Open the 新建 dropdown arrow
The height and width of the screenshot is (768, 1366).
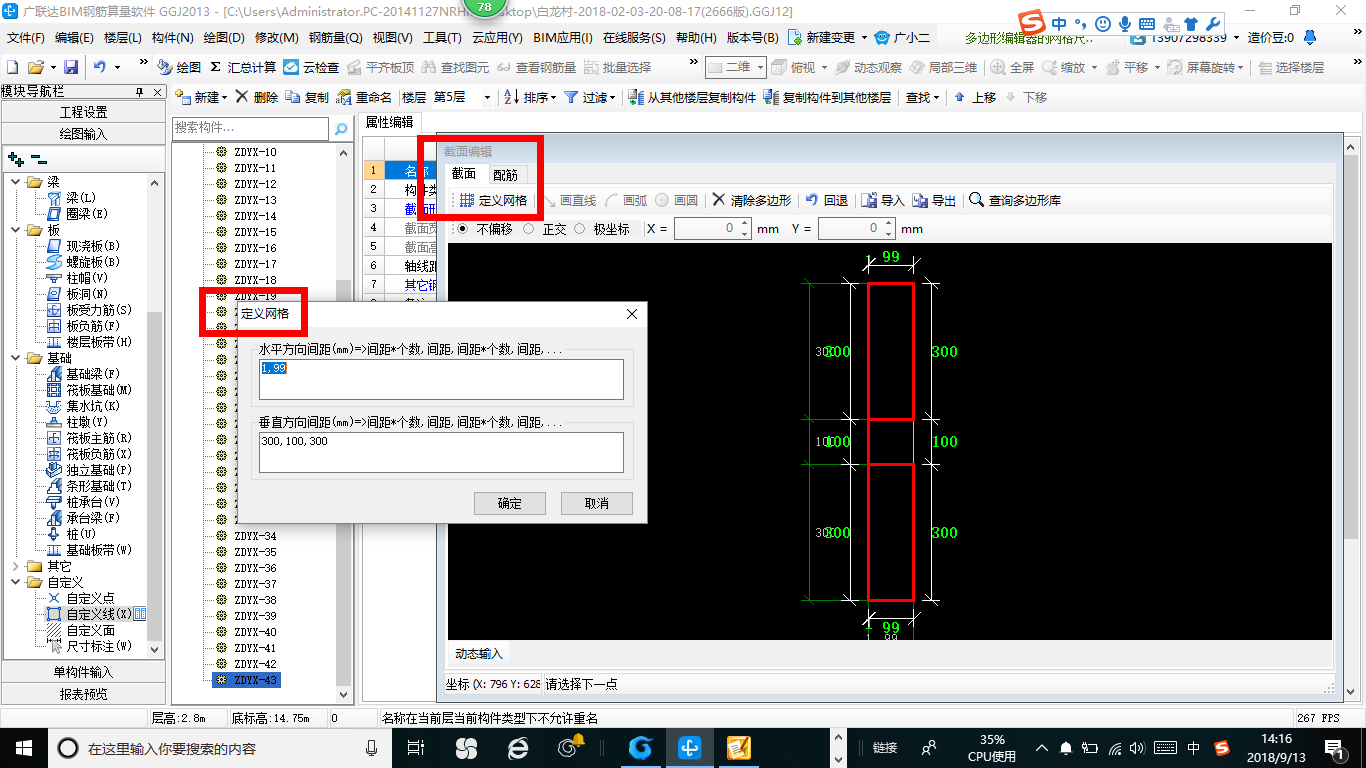(224, 98)
